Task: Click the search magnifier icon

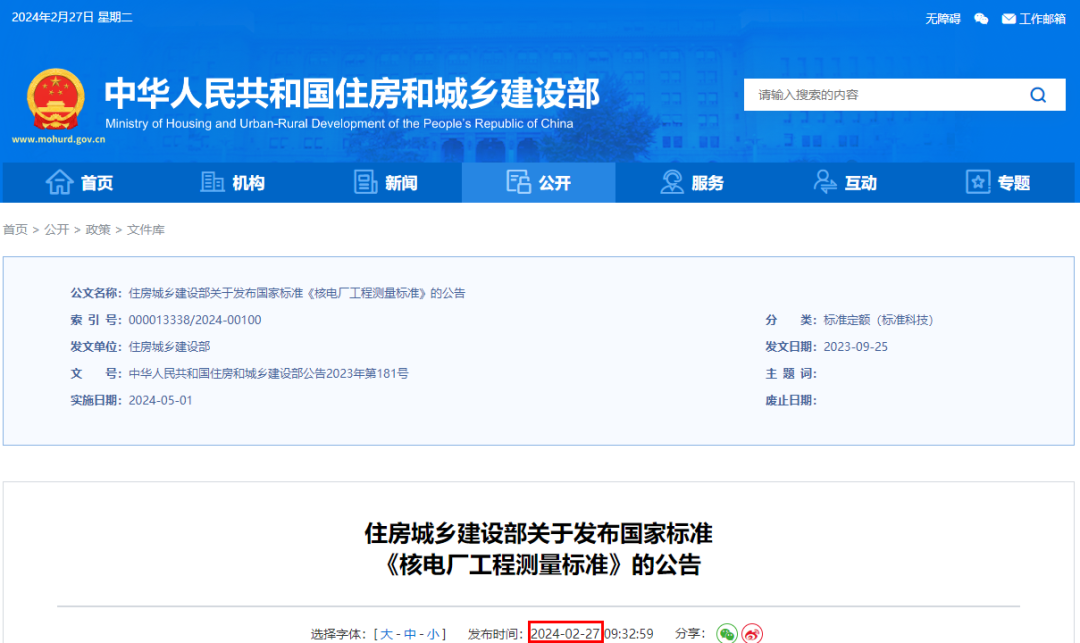Action: [x=1038, y=94]
